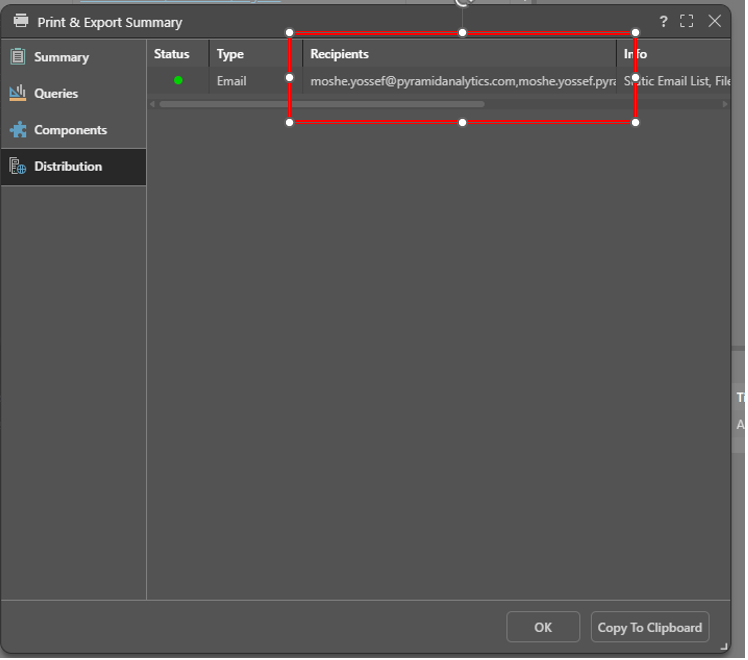Click the Queries chart icon

pos(18,93)
